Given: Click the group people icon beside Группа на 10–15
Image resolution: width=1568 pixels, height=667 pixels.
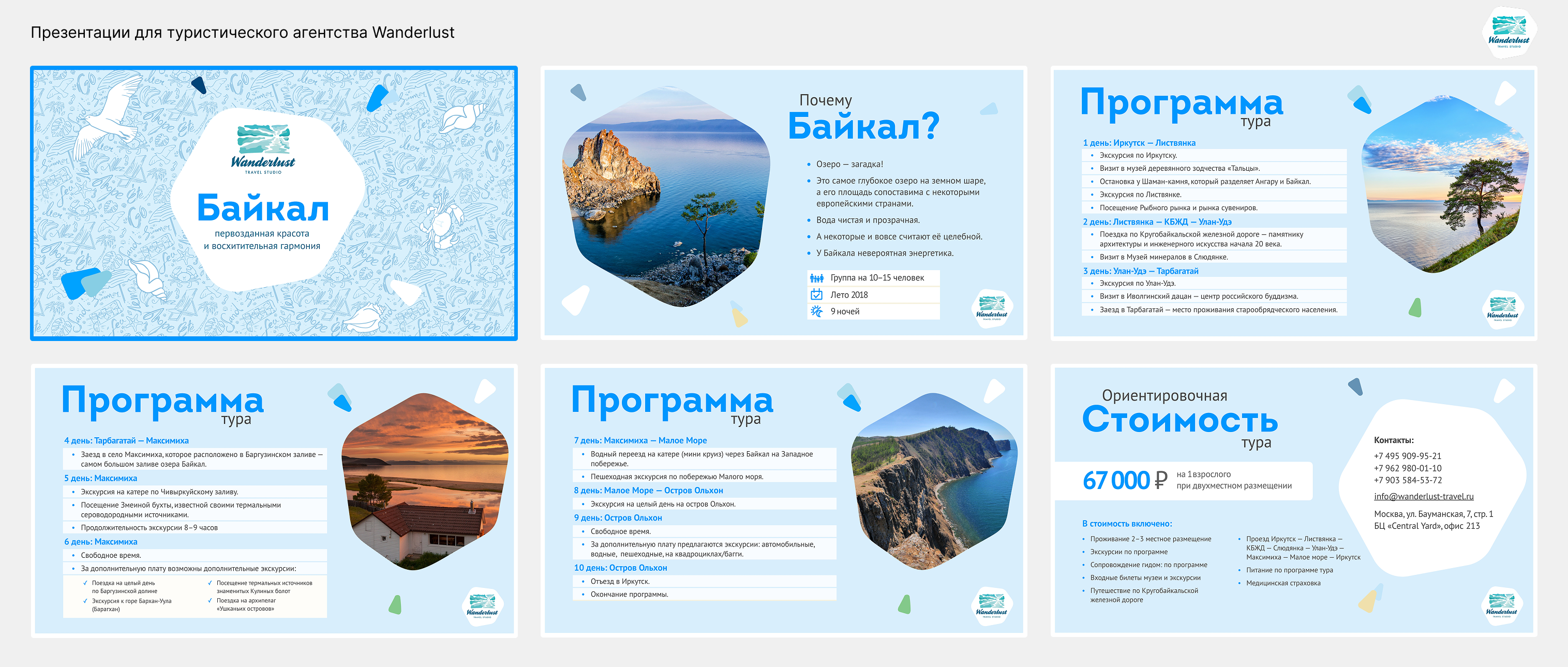Looking at the screenshot, I should tap(816, 278).
